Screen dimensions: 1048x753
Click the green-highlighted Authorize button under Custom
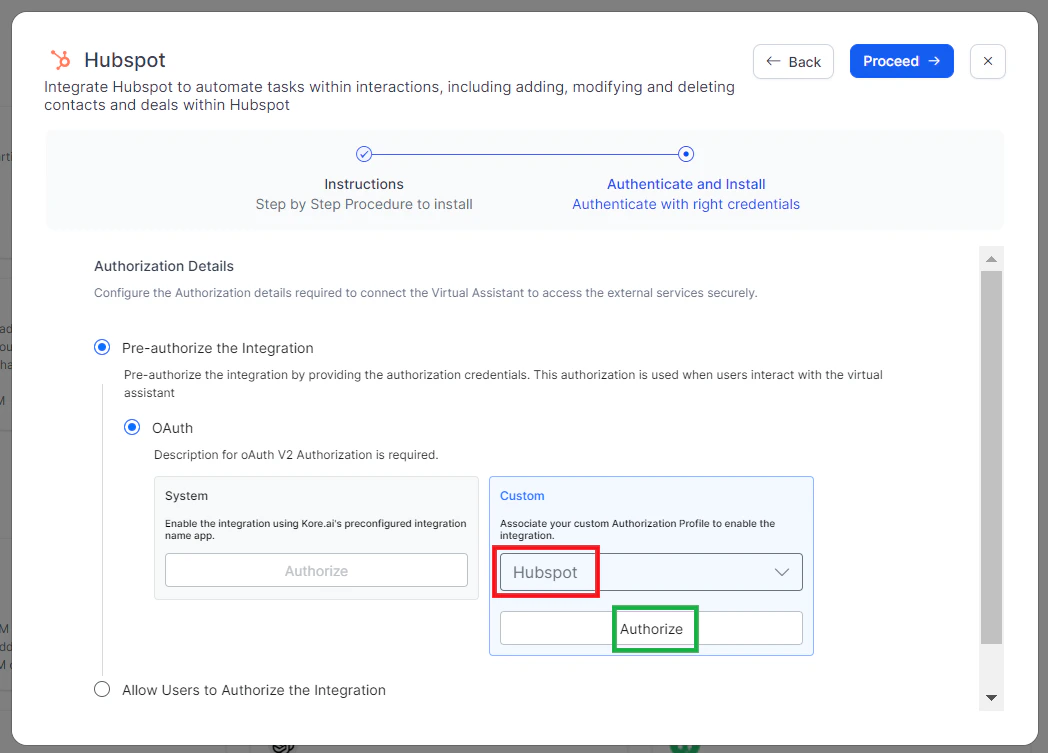[654, 629]
